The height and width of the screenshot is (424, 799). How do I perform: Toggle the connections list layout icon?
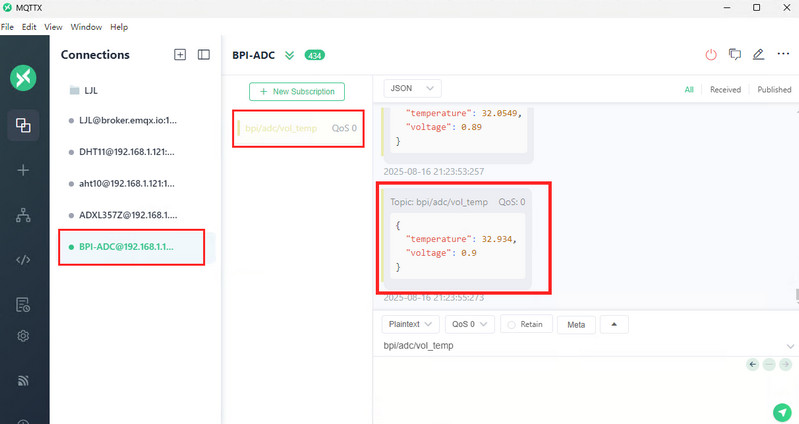coord(204,55)
